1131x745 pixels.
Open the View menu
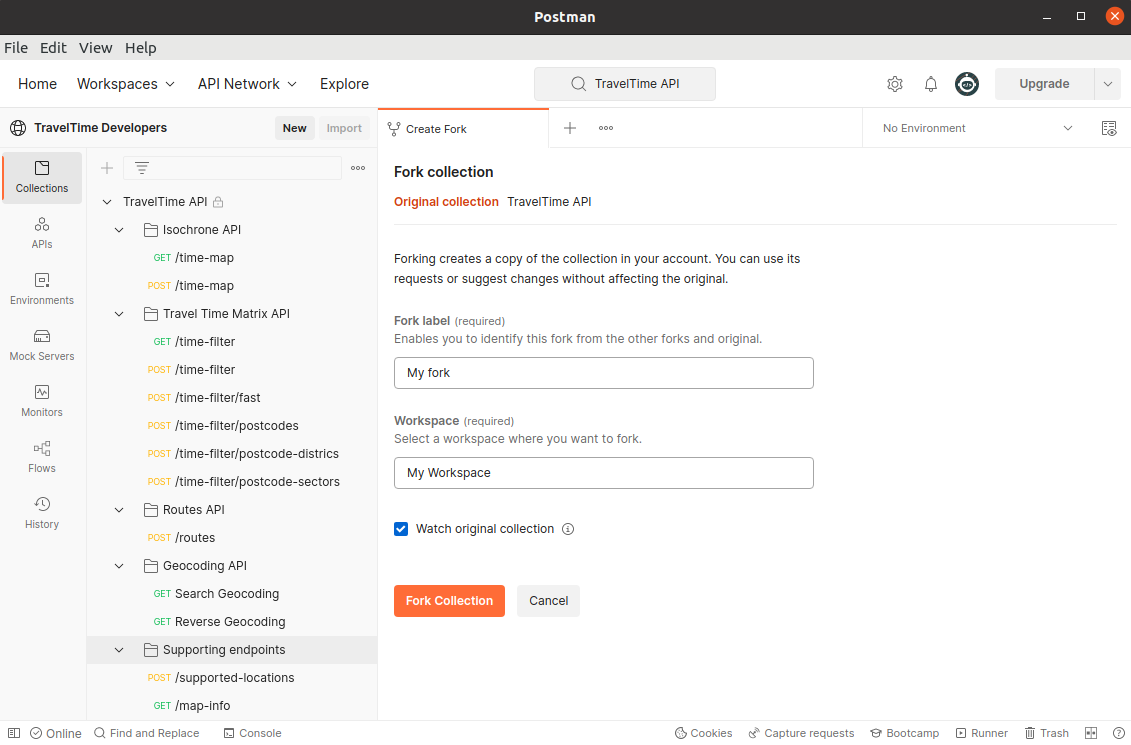click(x=95, y=47)
